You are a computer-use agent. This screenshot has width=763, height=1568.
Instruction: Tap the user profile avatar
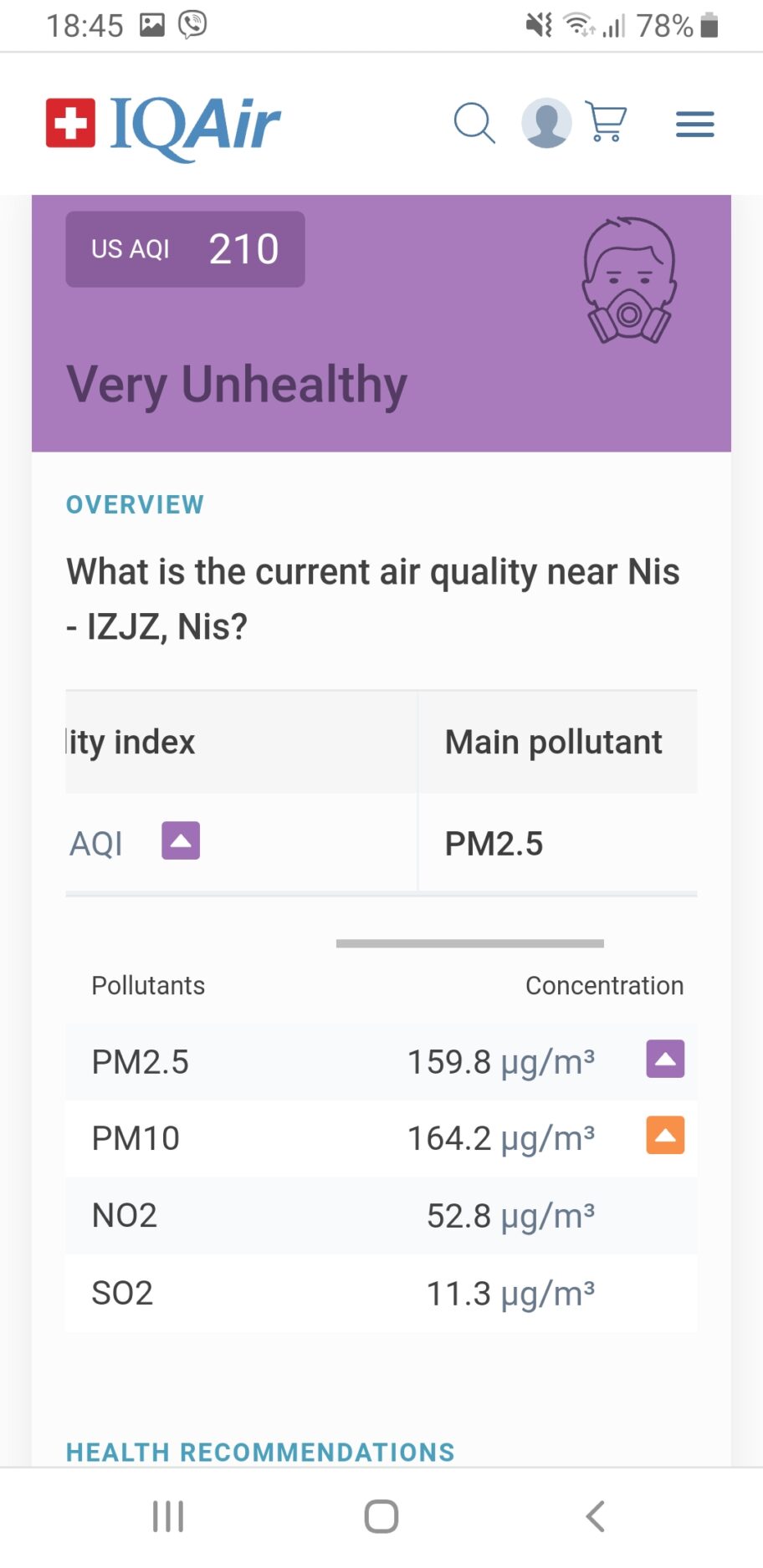tap(546, 123)
